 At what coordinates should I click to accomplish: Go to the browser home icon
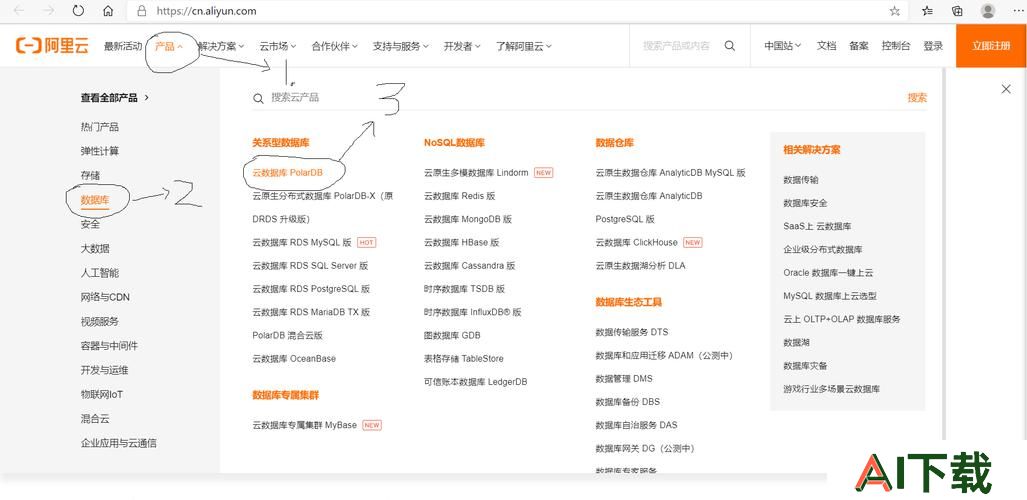[x=108, y=10]
